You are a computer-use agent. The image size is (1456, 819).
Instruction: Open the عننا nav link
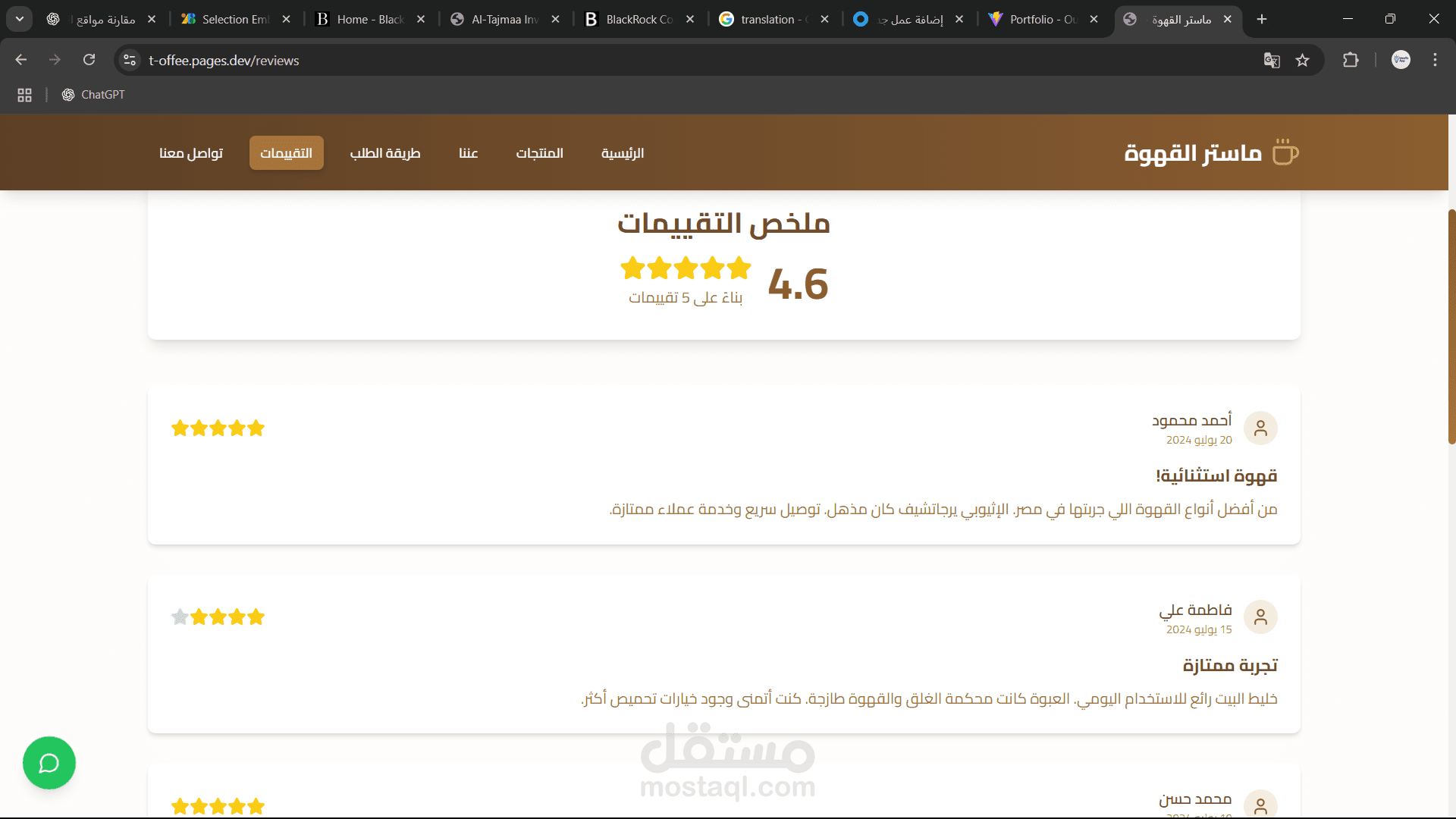468,153
